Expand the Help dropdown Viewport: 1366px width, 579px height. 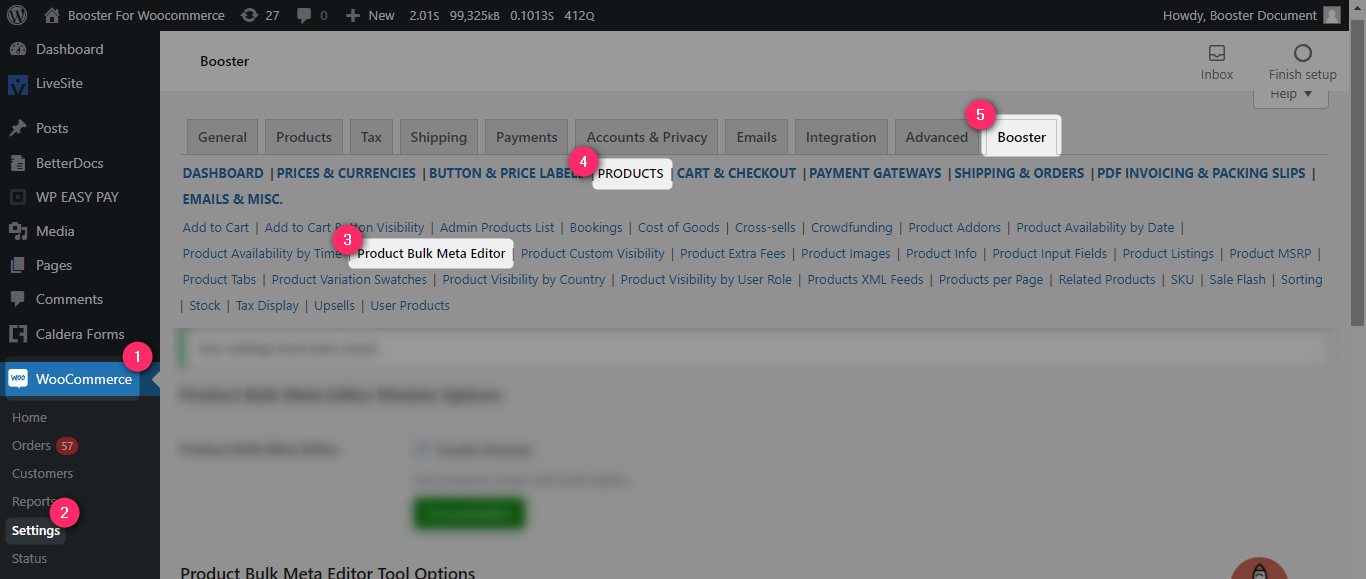[x=1290, y=94]
